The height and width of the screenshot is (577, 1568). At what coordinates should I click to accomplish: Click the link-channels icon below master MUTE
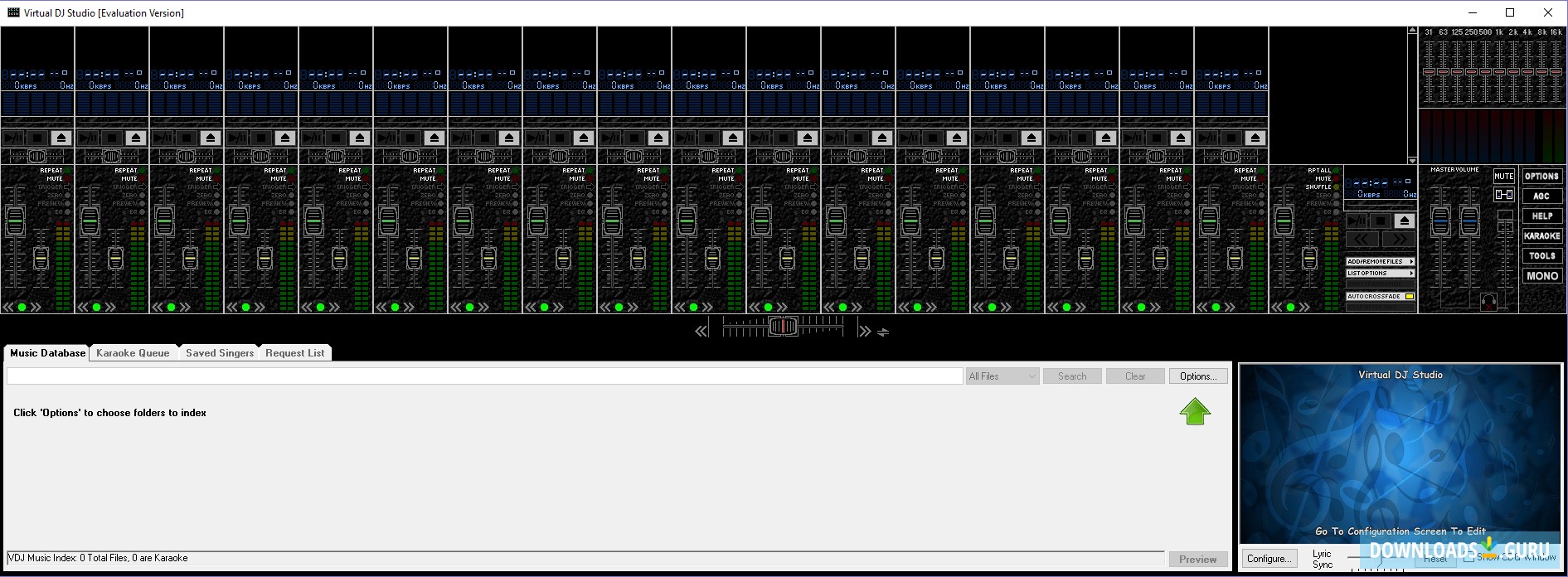(x=1504, y=194)
